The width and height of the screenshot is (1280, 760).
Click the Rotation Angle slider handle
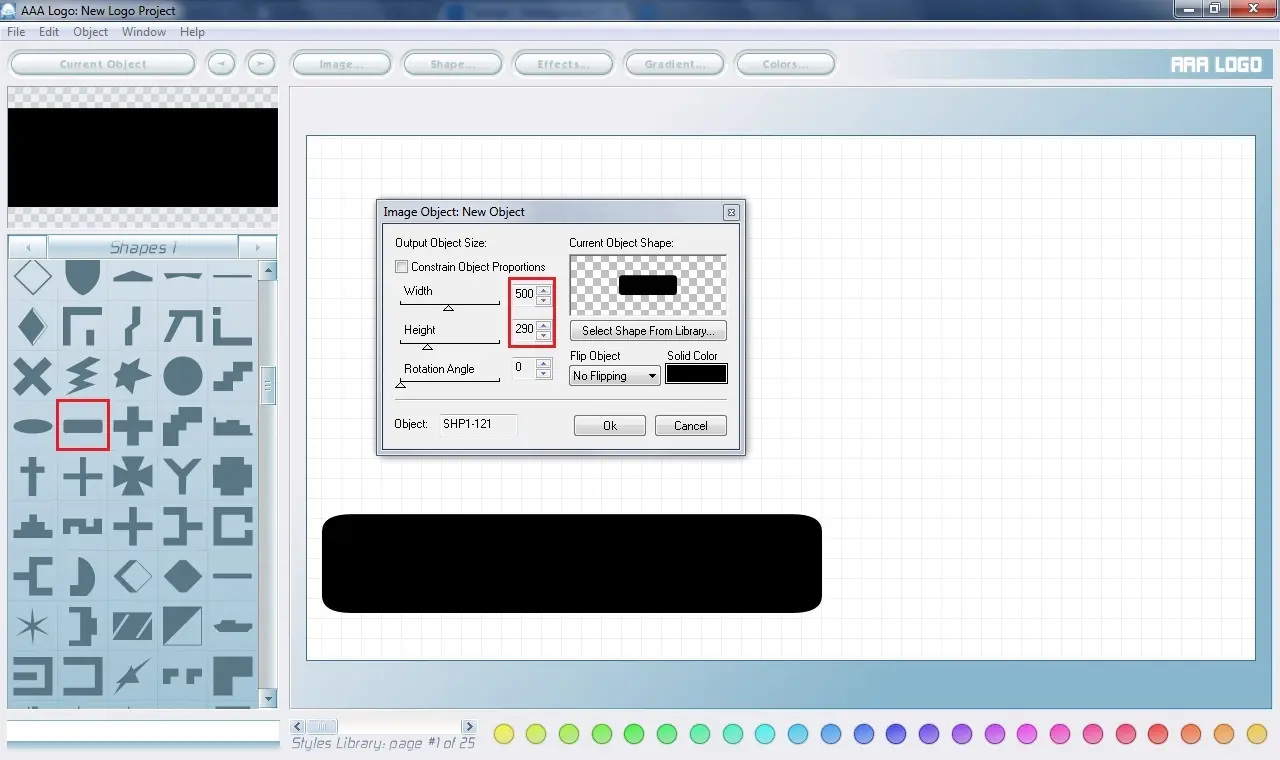point(401,384)
